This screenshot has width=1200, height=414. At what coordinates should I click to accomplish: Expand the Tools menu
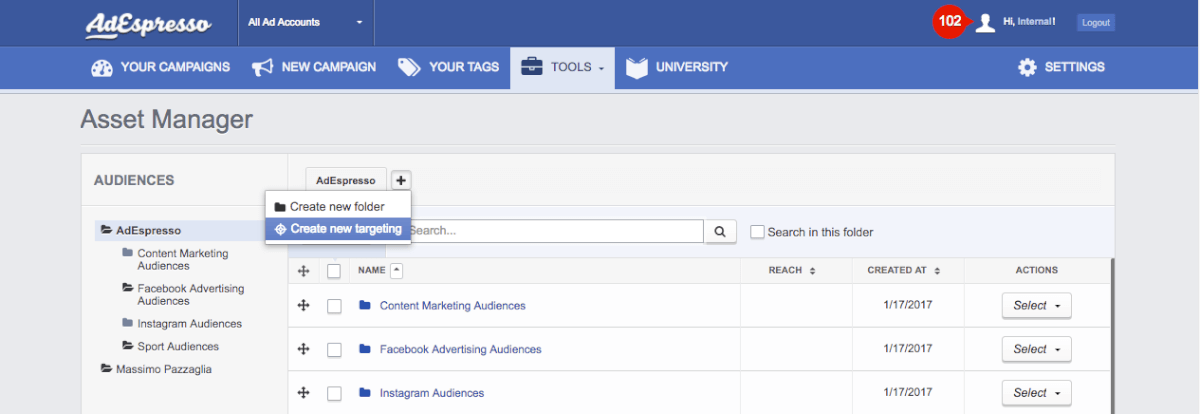coord(563,67)
